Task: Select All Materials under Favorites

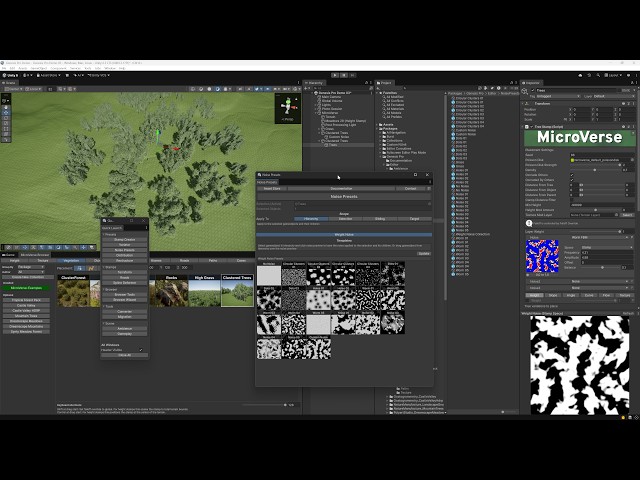Action: pos(395,109)
